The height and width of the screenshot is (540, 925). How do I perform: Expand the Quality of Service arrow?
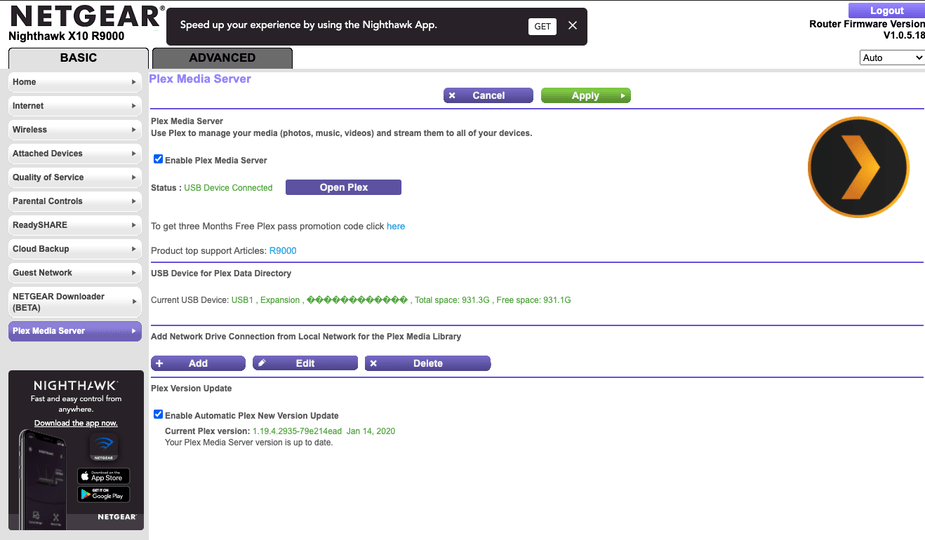pyautogui.click(x=134, y=177)
